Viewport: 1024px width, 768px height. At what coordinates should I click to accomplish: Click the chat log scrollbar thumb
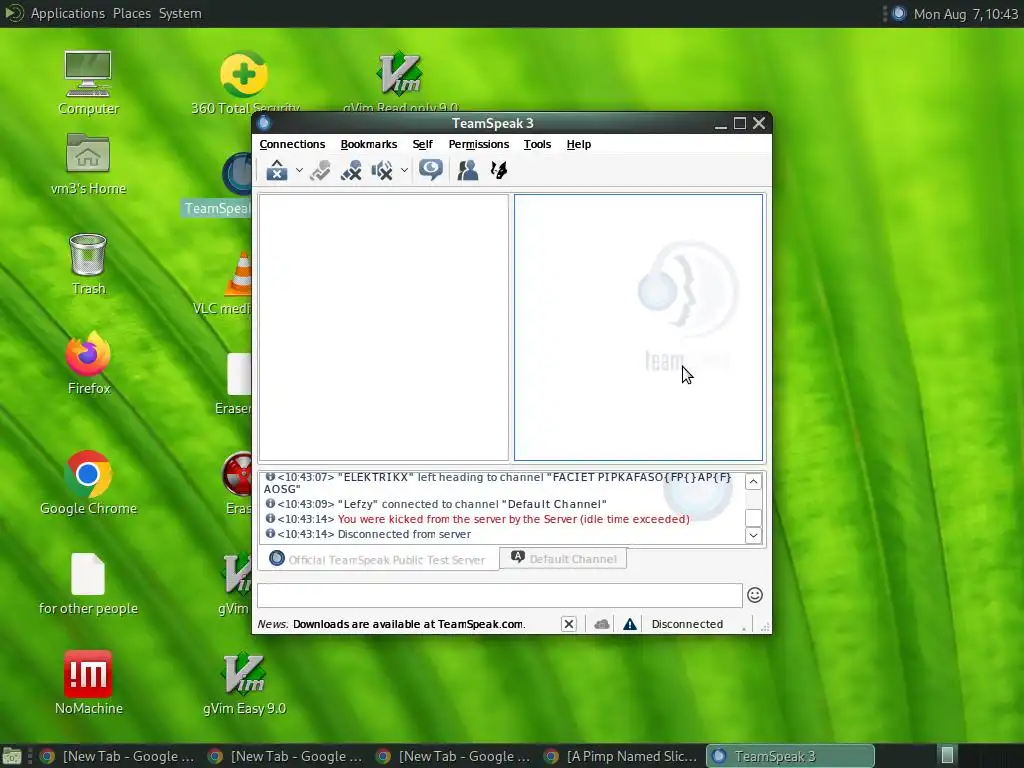tap(753, 518)
